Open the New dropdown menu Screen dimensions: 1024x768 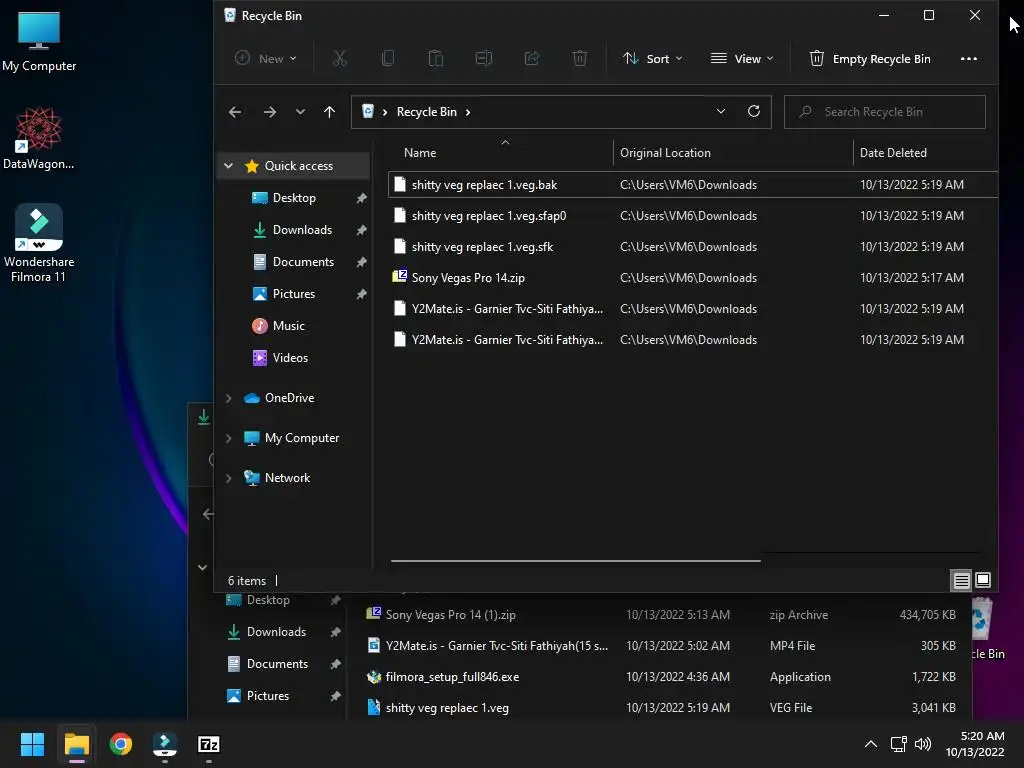266,59
